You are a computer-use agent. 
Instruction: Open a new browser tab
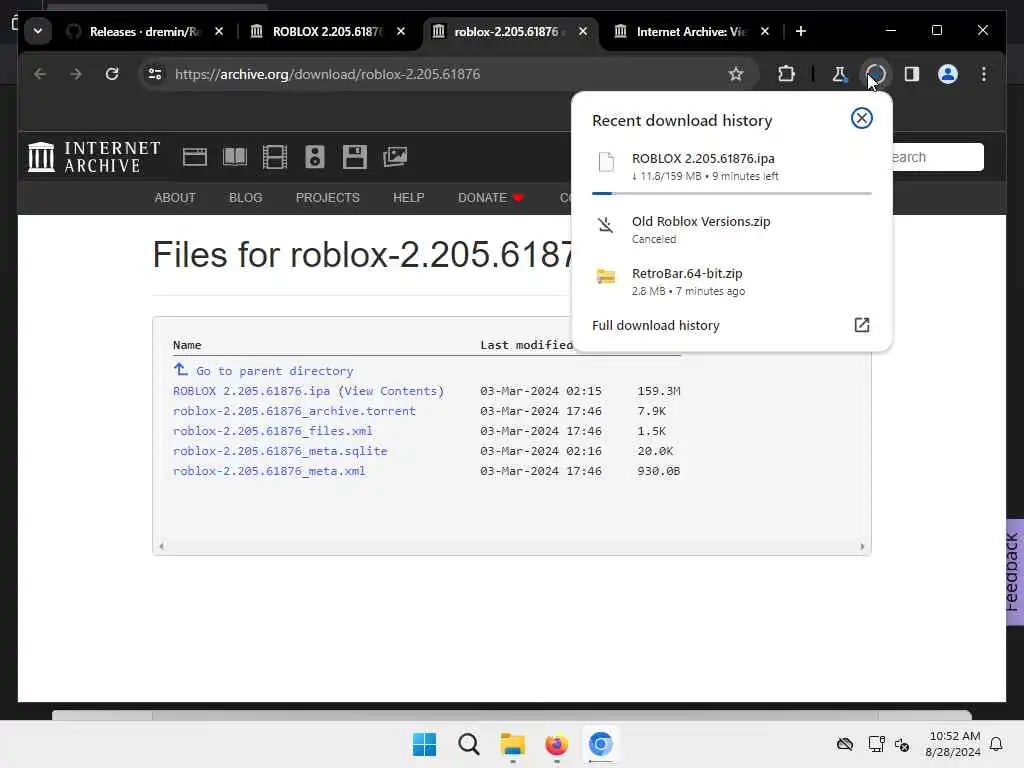801,31
